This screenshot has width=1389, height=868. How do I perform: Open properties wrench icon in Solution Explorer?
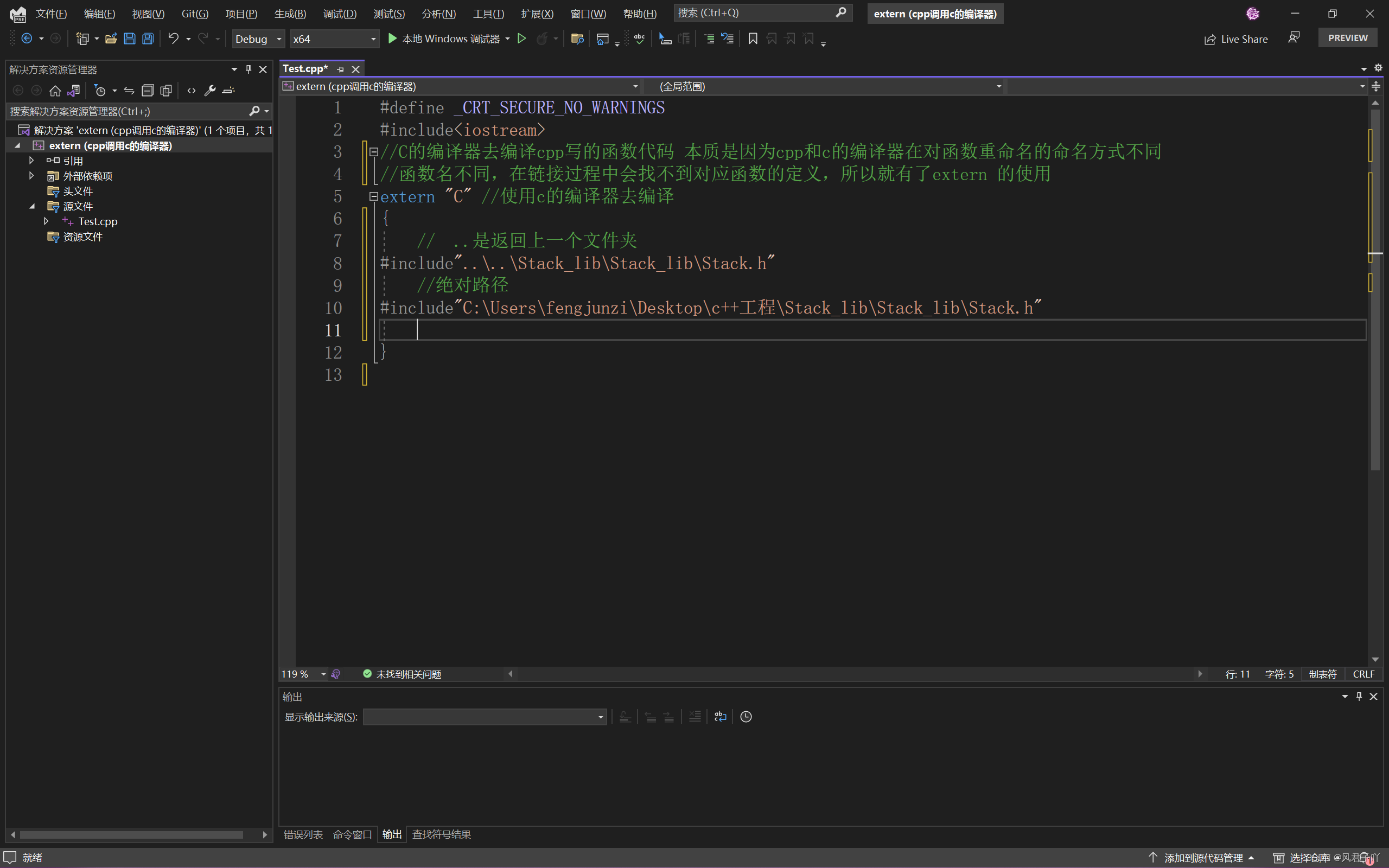coord(209,91)
